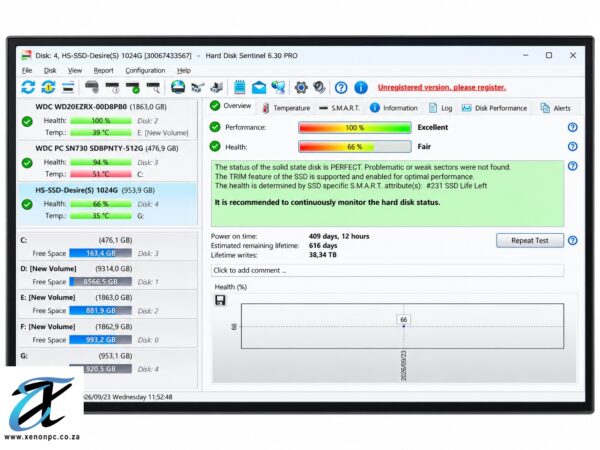
Task: Click the disk icon with magnifying glass
Action: pos(153,87)
